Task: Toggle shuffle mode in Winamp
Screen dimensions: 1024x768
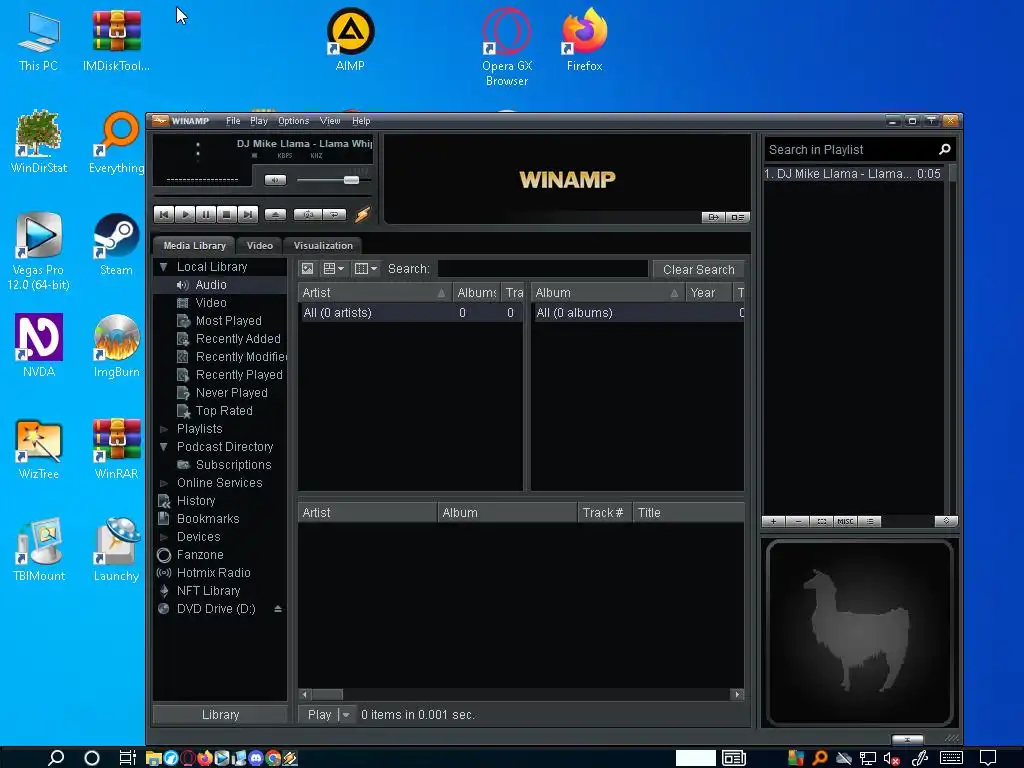Action: (x=308, y=214)
